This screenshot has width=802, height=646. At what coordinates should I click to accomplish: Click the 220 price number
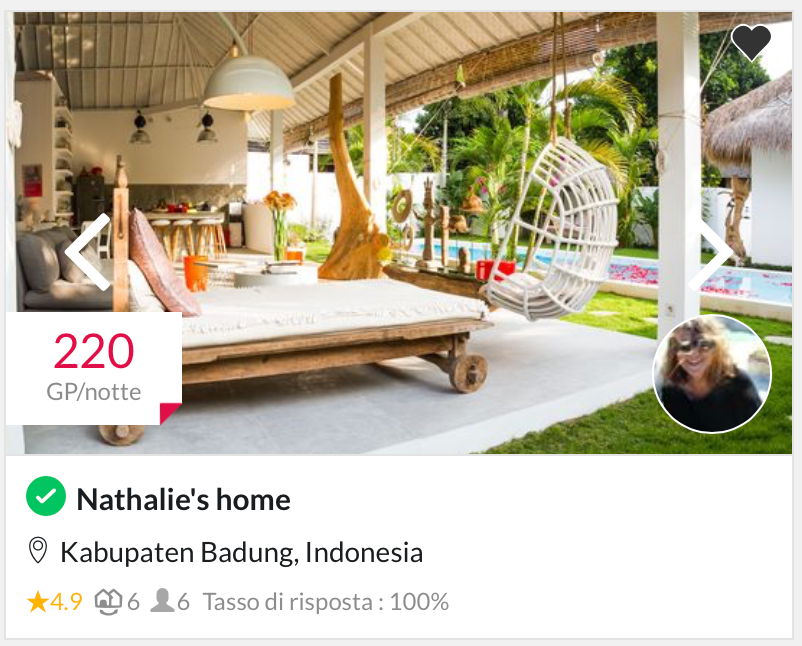(94, 351)
